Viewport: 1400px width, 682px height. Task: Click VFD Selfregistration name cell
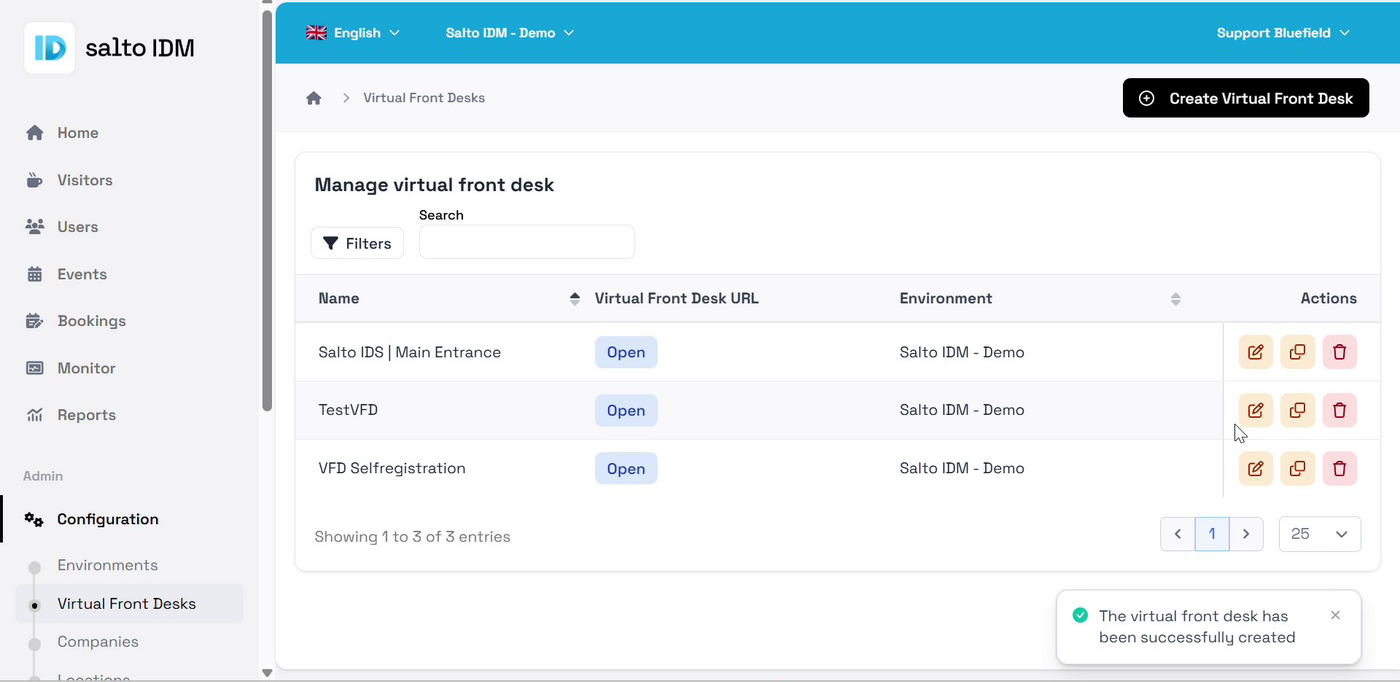tap(392, 468)
